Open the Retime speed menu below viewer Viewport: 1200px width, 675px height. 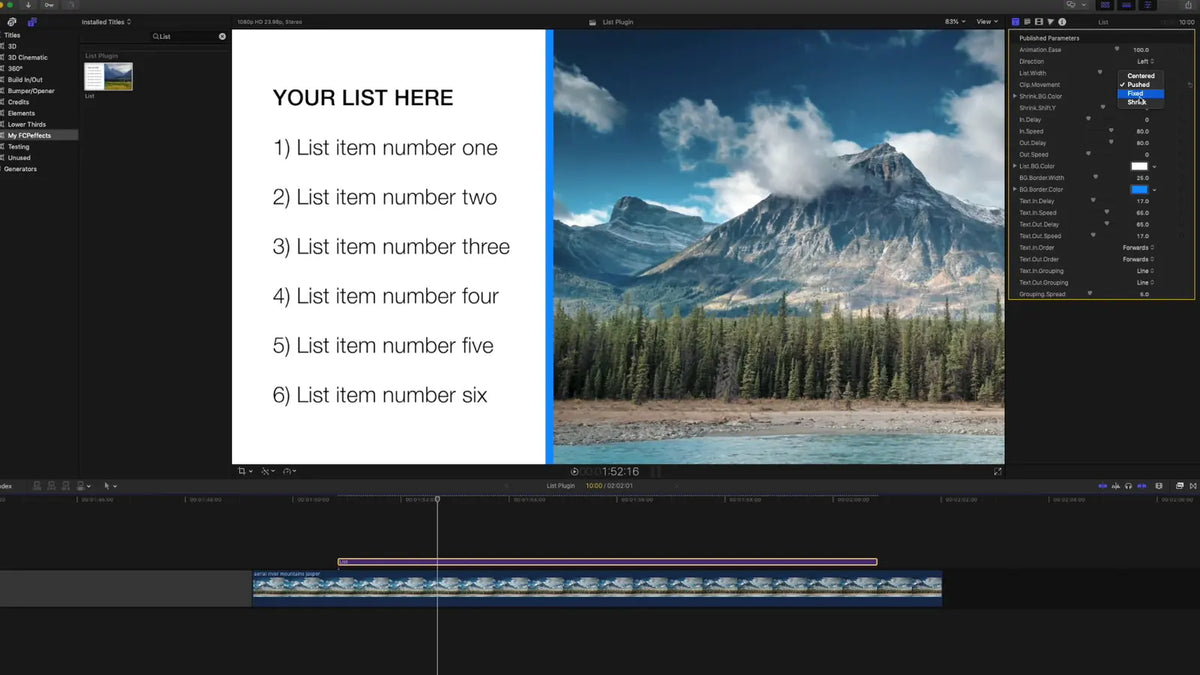click(x=290, y=471)
